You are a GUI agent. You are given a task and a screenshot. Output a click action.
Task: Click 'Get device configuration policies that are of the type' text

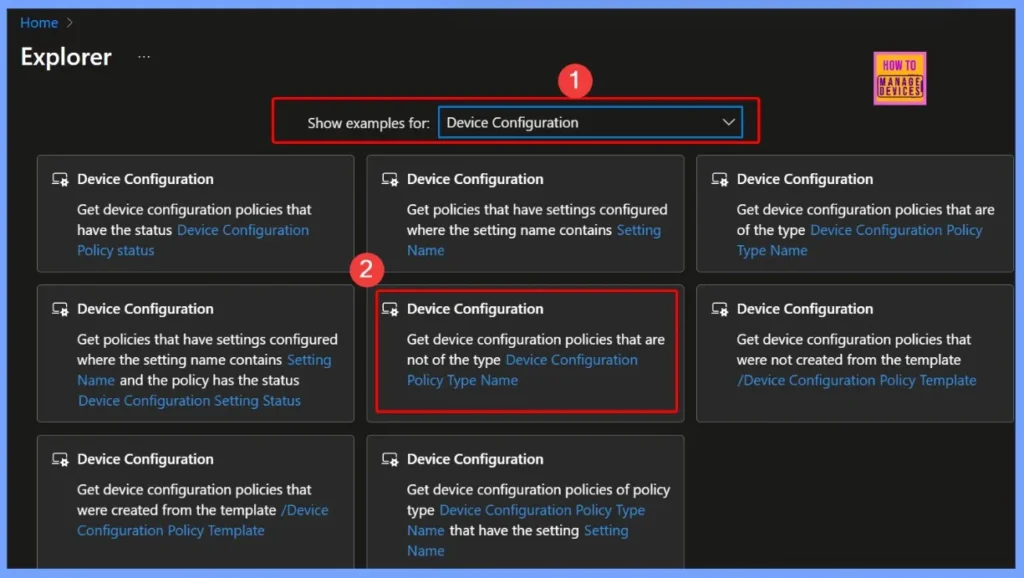[865, 219]
